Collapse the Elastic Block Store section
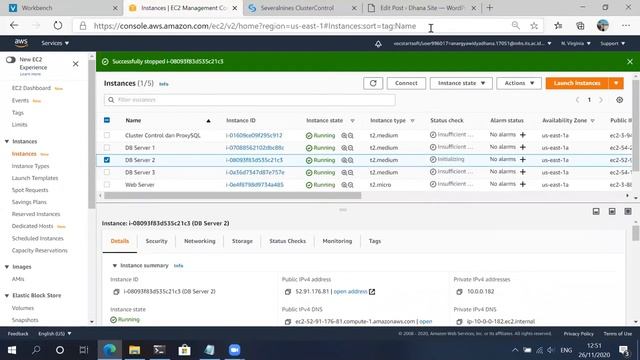This screenshot has width=640, height=360. (x=7, y=295)
